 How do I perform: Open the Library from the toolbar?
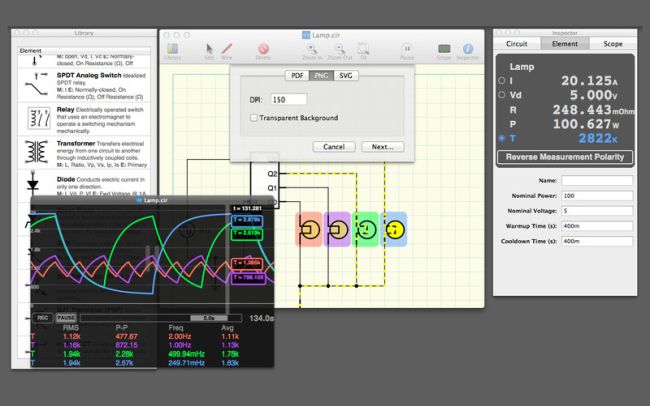click(x=173, y=49)
